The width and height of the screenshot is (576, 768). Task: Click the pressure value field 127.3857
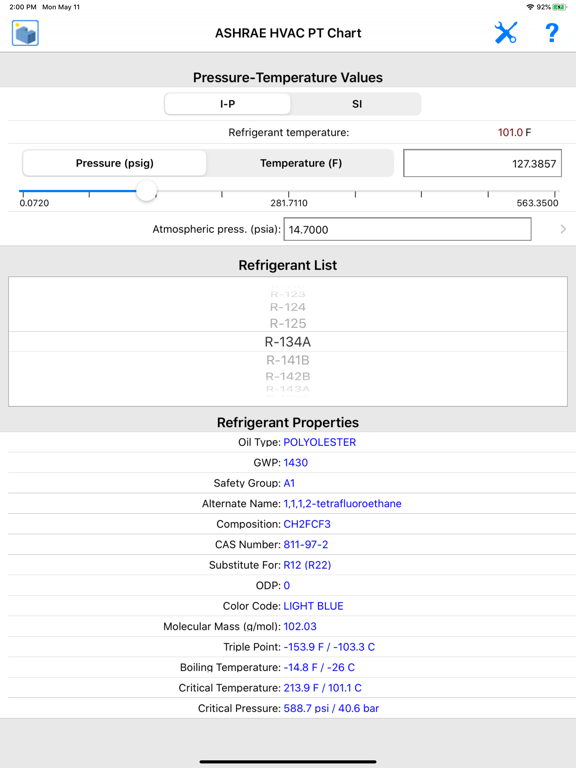tap(482, 163)
